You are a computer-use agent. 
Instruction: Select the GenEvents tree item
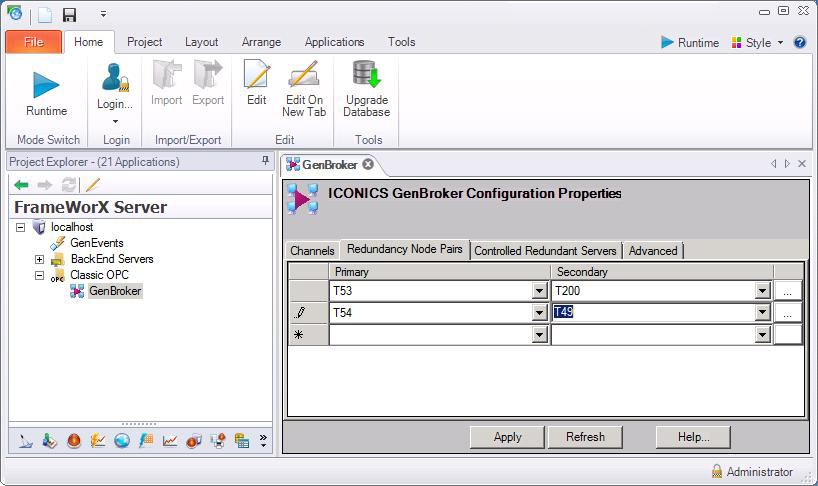point(96,243)
